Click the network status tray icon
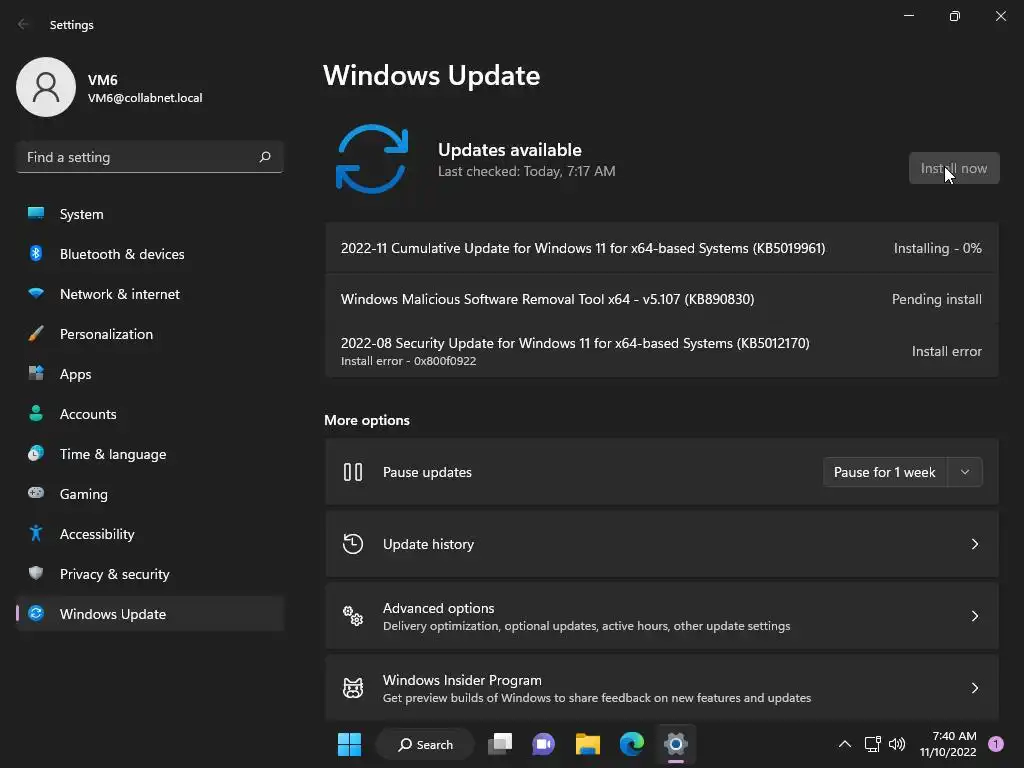1024x768 pixels. pos(872,744)
